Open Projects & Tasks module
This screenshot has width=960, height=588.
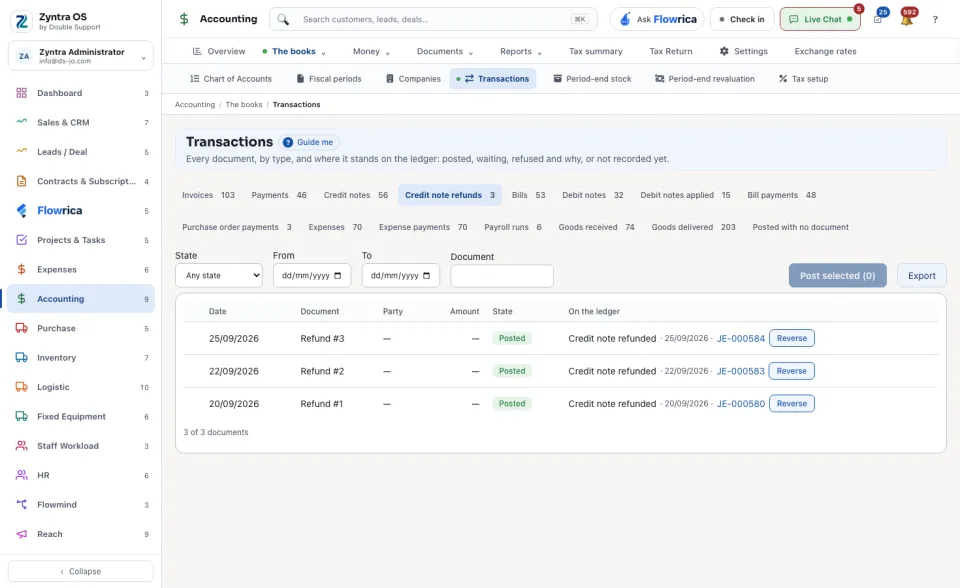[81, 240]
